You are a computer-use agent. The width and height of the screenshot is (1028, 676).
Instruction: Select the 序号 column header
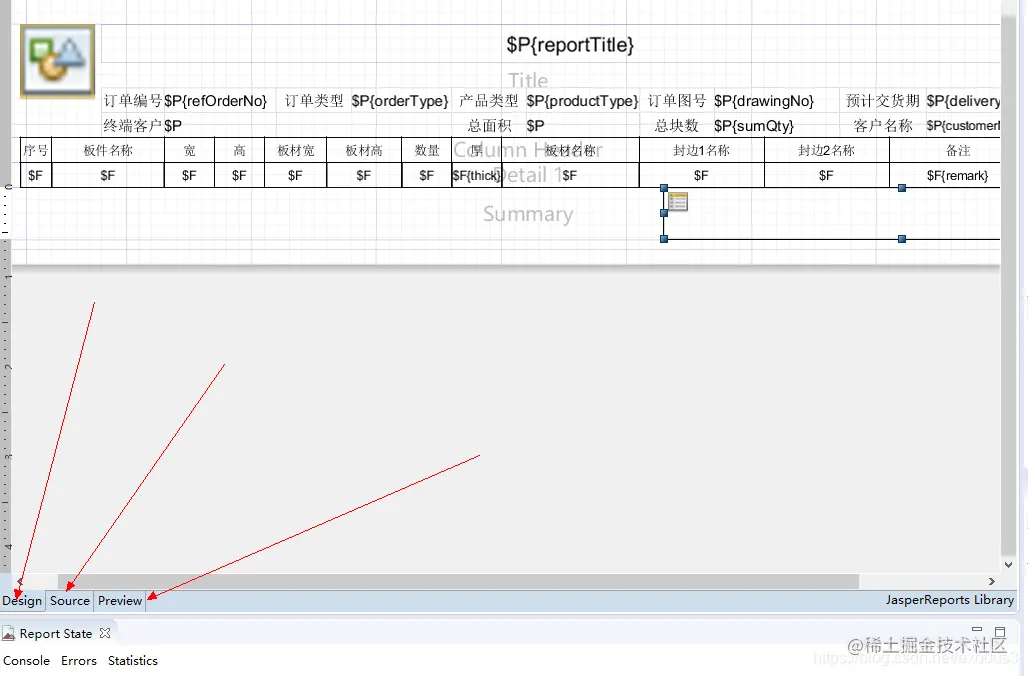coord(36,150)
